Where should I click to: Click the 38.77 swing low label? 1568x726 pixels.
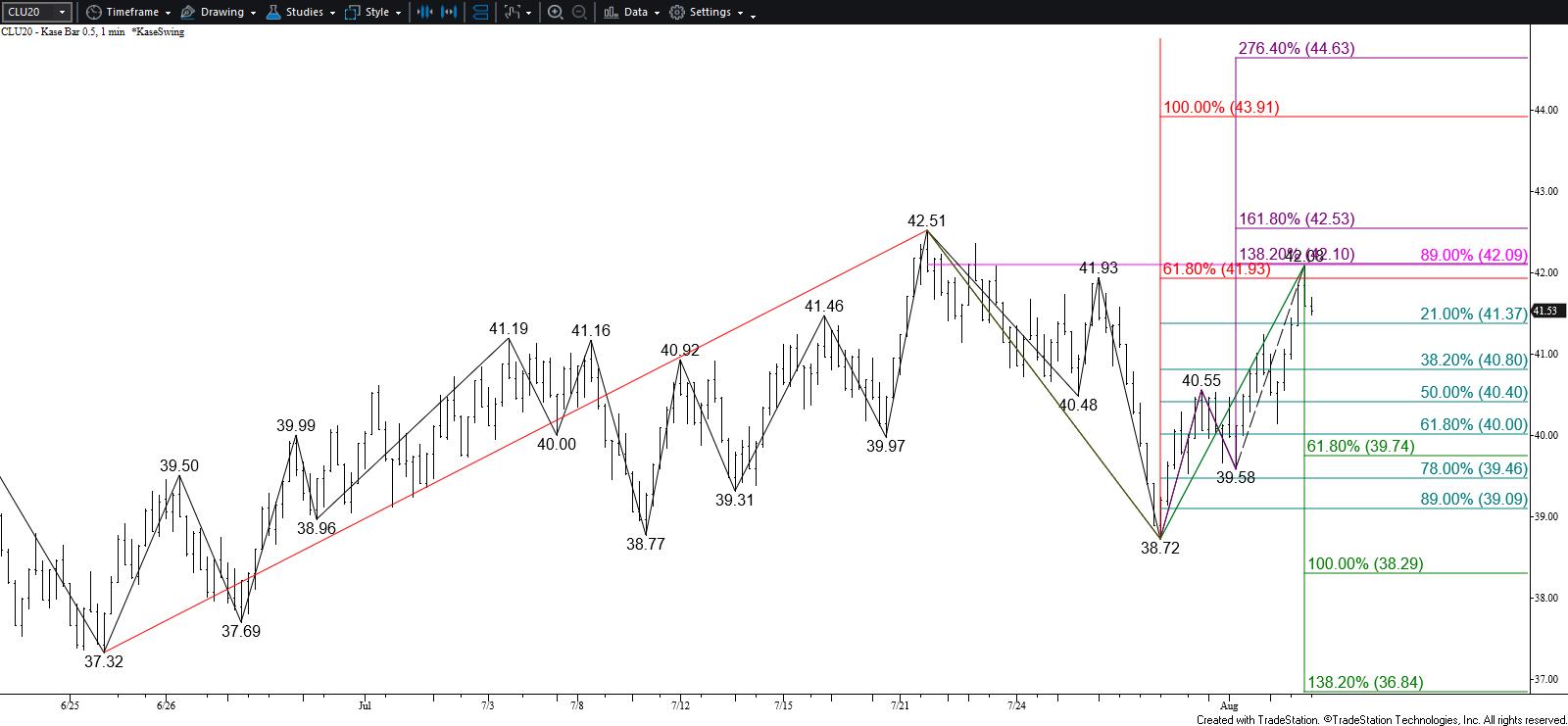[x=646, y=544]
